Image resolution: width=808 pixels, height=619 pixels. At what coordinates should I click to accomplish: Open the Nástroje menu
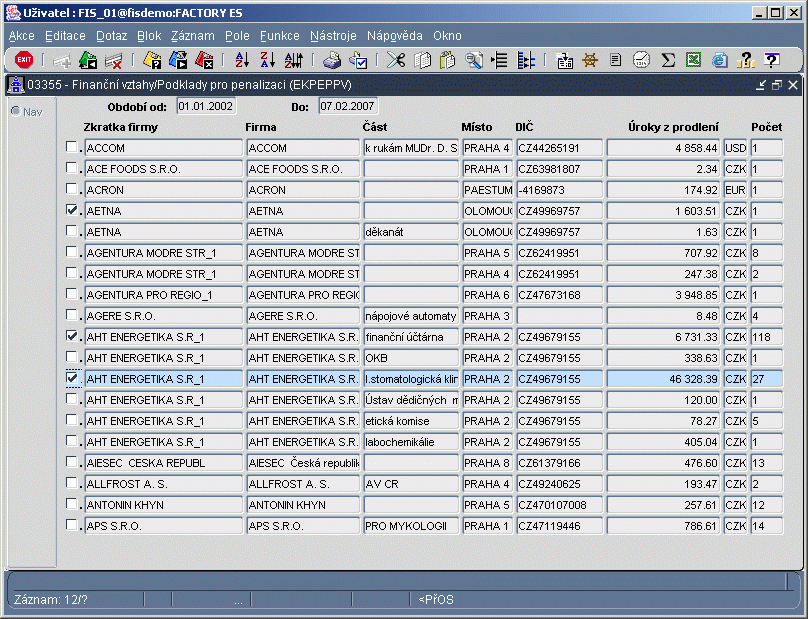pyautogui.click(x=333, y=35)
